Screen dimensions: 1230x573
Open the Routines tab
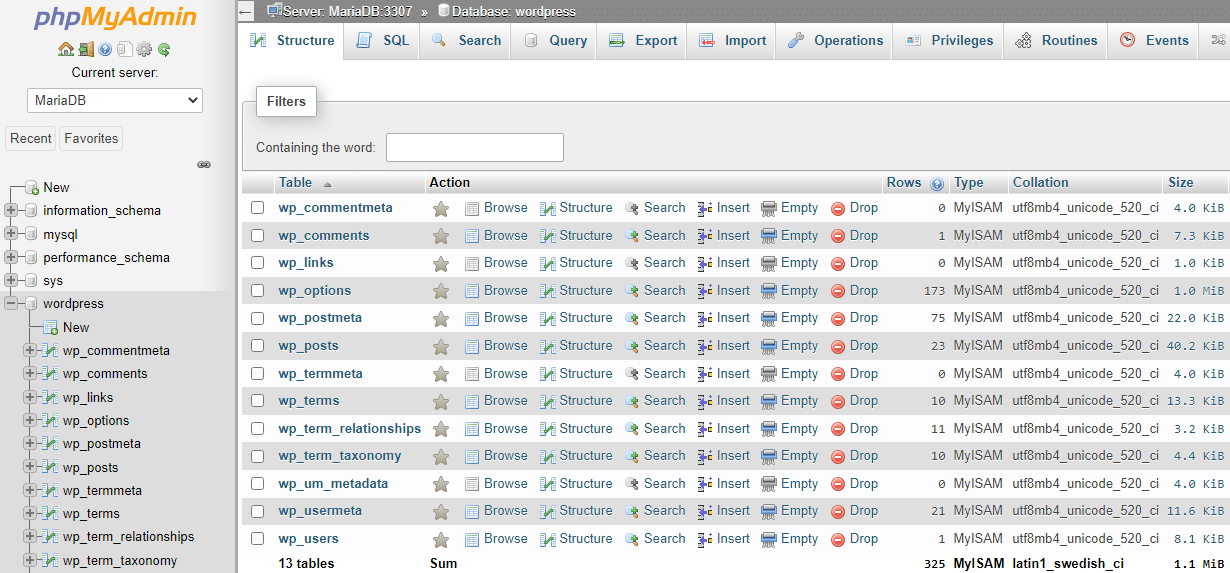(x=1056, y=41)
